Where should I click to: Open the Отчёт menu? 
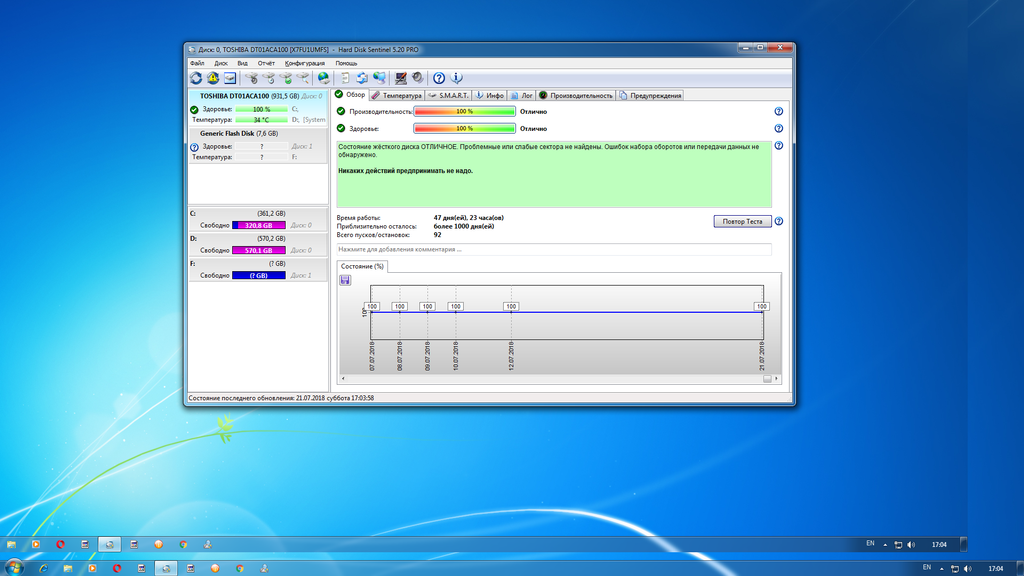click(266, 63)
